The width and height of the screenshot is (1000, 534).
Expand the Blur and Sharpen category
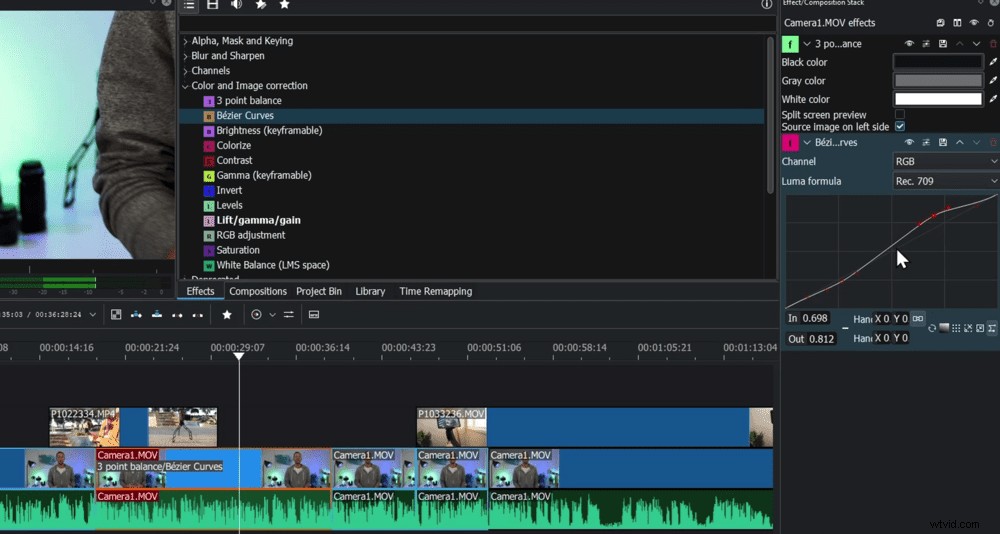pos(186,56)
